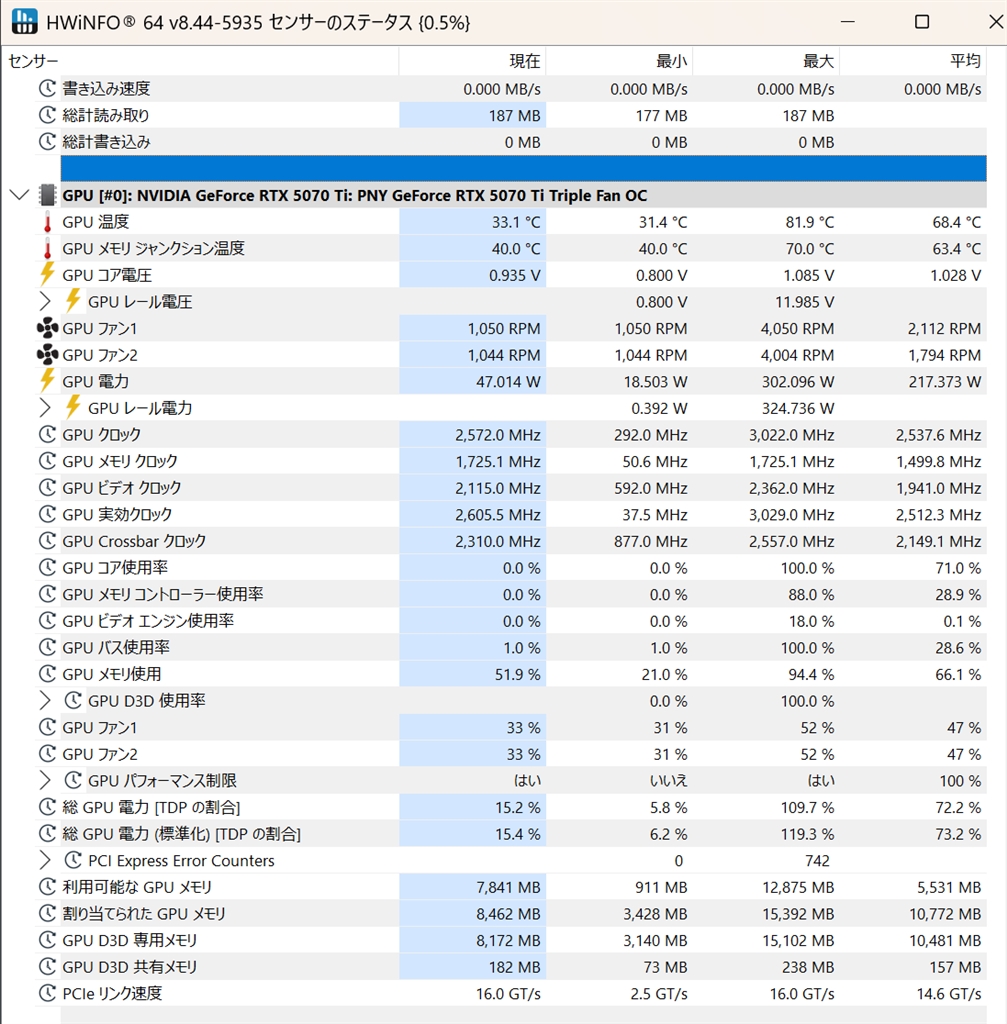The image size is (1007, 1024).
Task: Click fan icon next to GPU ファン2 RPM row
Action: [47, 355]
